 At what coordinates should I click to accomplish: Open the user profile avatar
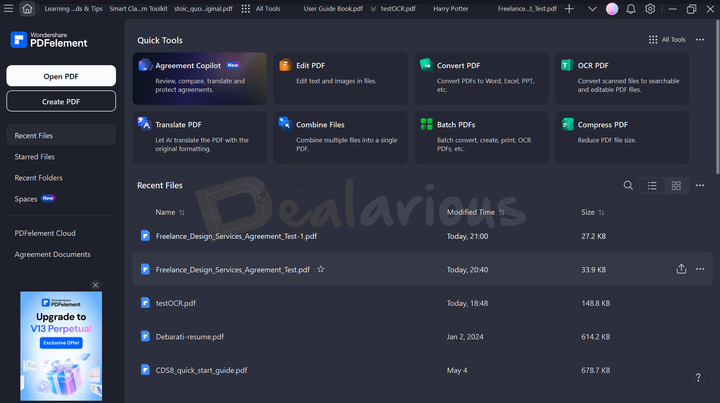(x=612, y=9)
